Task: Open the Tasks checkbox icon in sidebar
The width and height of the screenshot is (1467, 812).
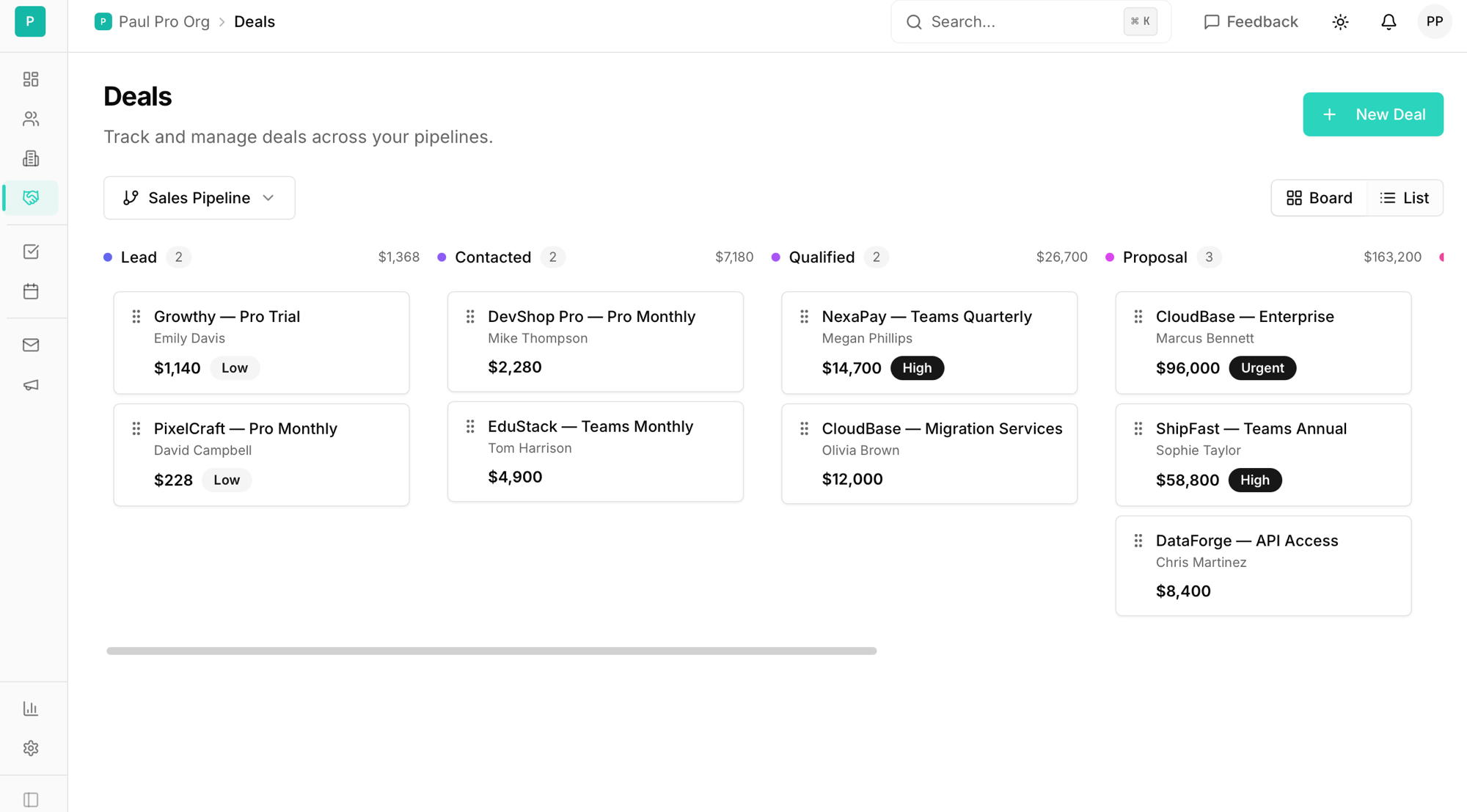Action: pyautogui.click(x=31, y=252)
